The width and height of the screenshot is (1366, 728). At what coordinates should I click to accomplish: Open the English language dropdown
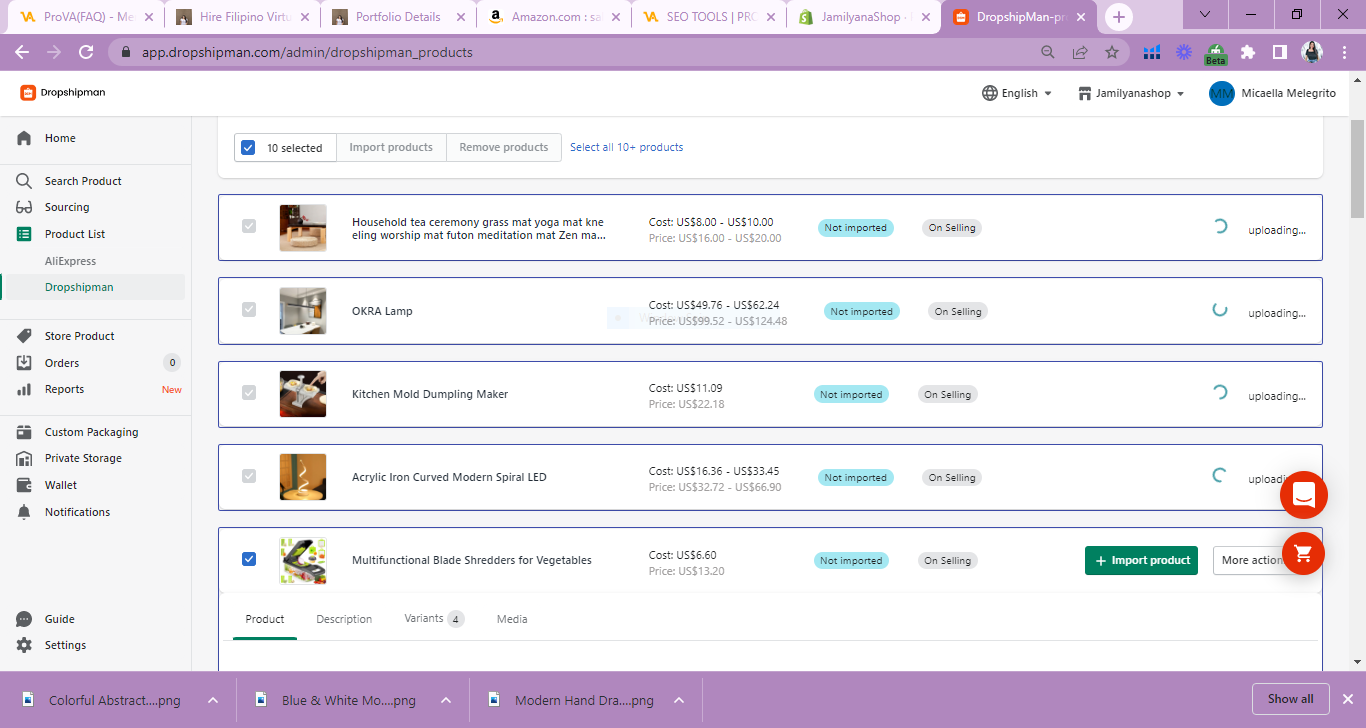click(x=1017, y=93)
